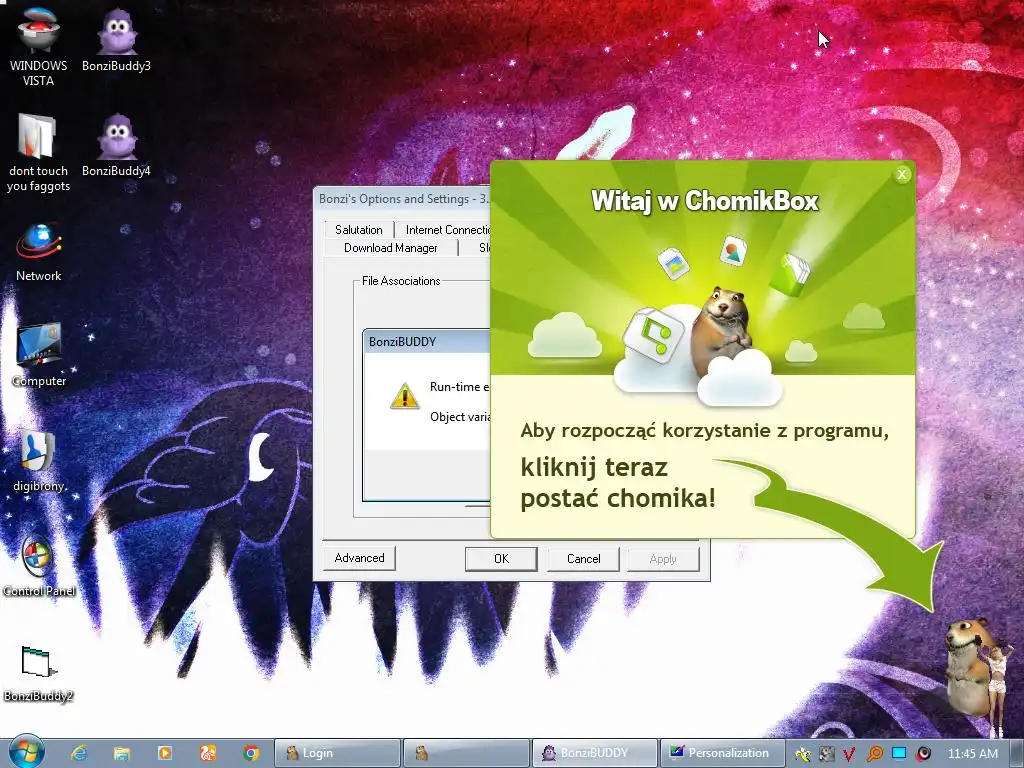The image size is (1024, 768).
Task: Open Windows Explorer from the taskbar
Action: click(121, 753)
